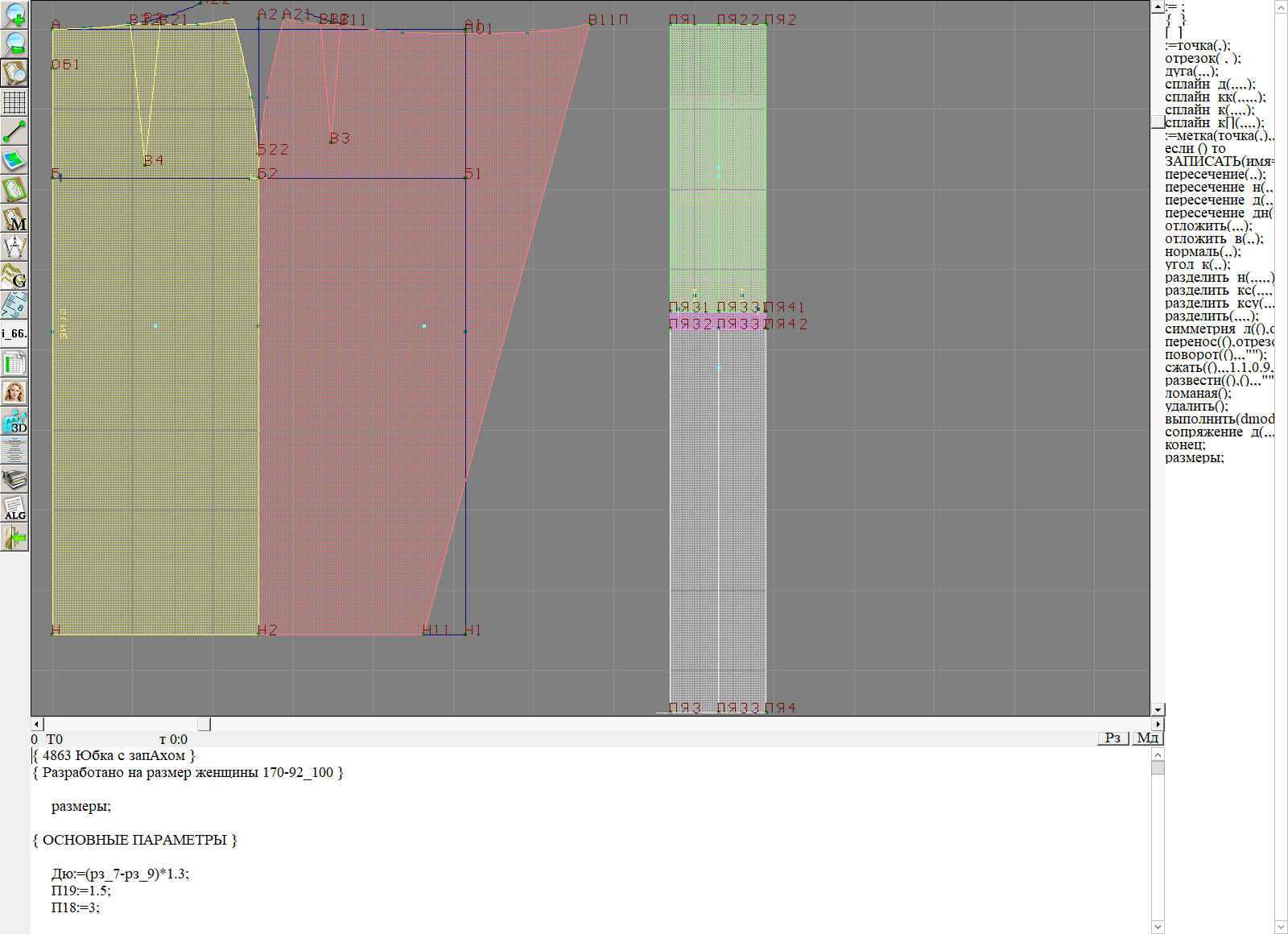
Task: Open the stacked books library icon
Action: (x=14, y=479)
